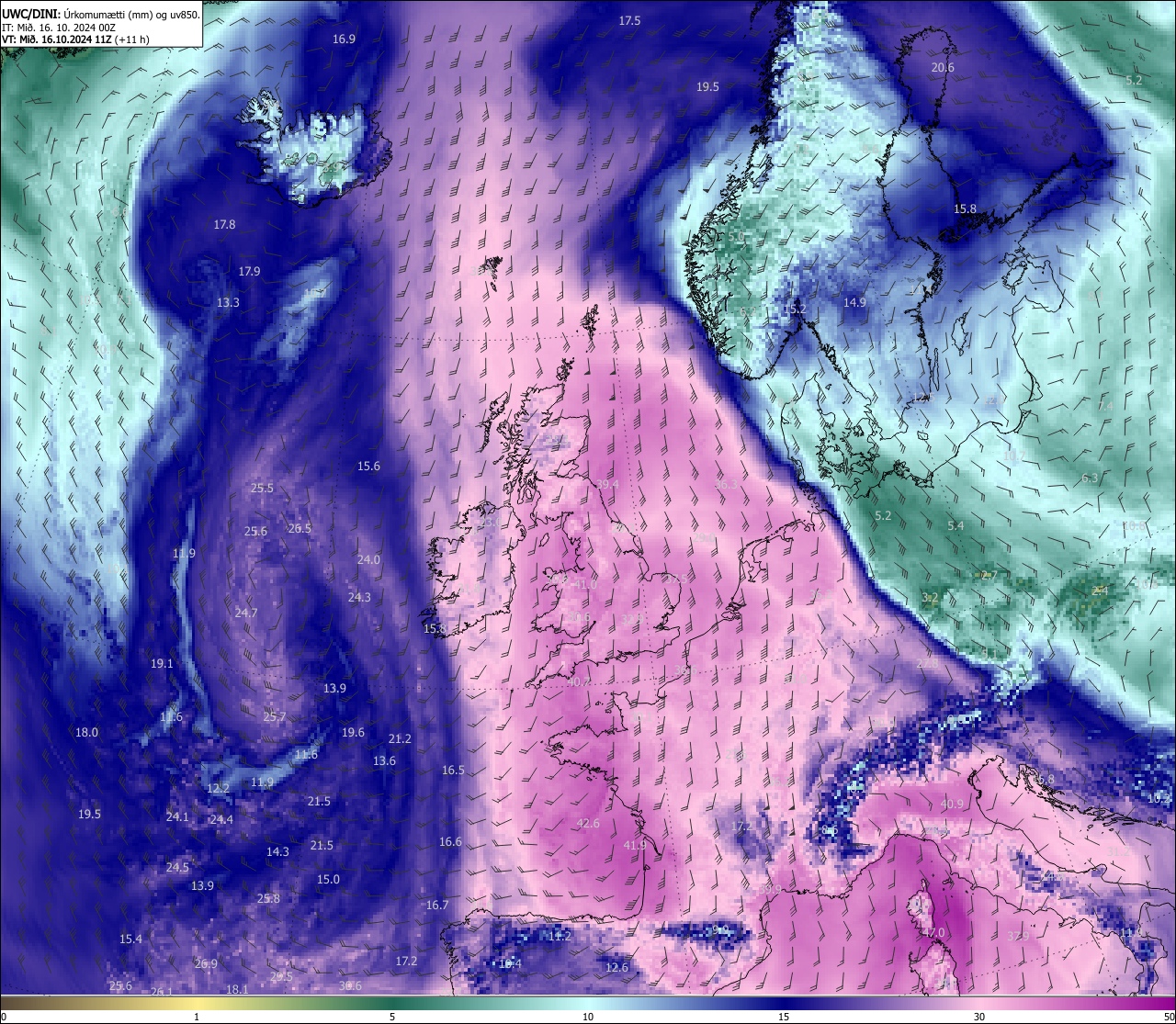The image size is (1176, 1024).
Task: Click the 15 tick label on the color scale
Action: (784, 1017)
